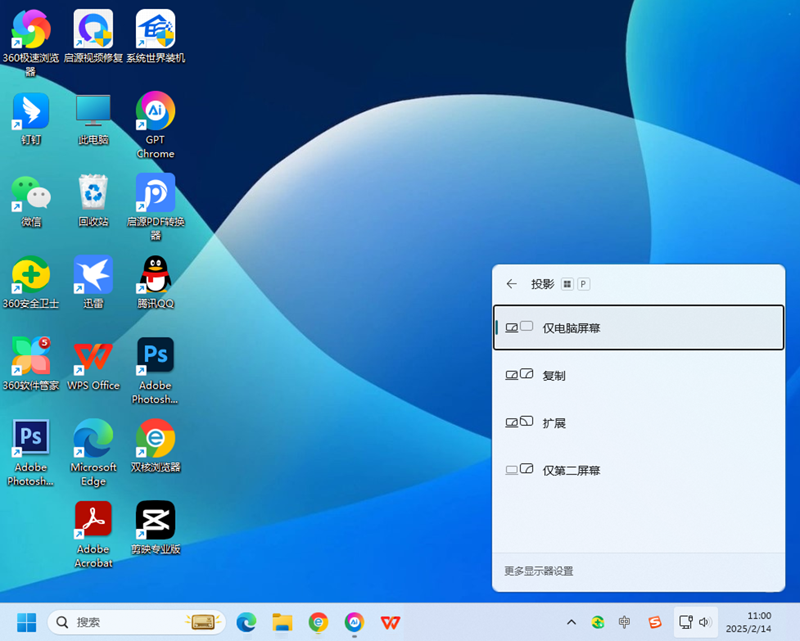Toggle the 中 input language indicator
This screenshot has height=641, width=800.
coord(624,622)
